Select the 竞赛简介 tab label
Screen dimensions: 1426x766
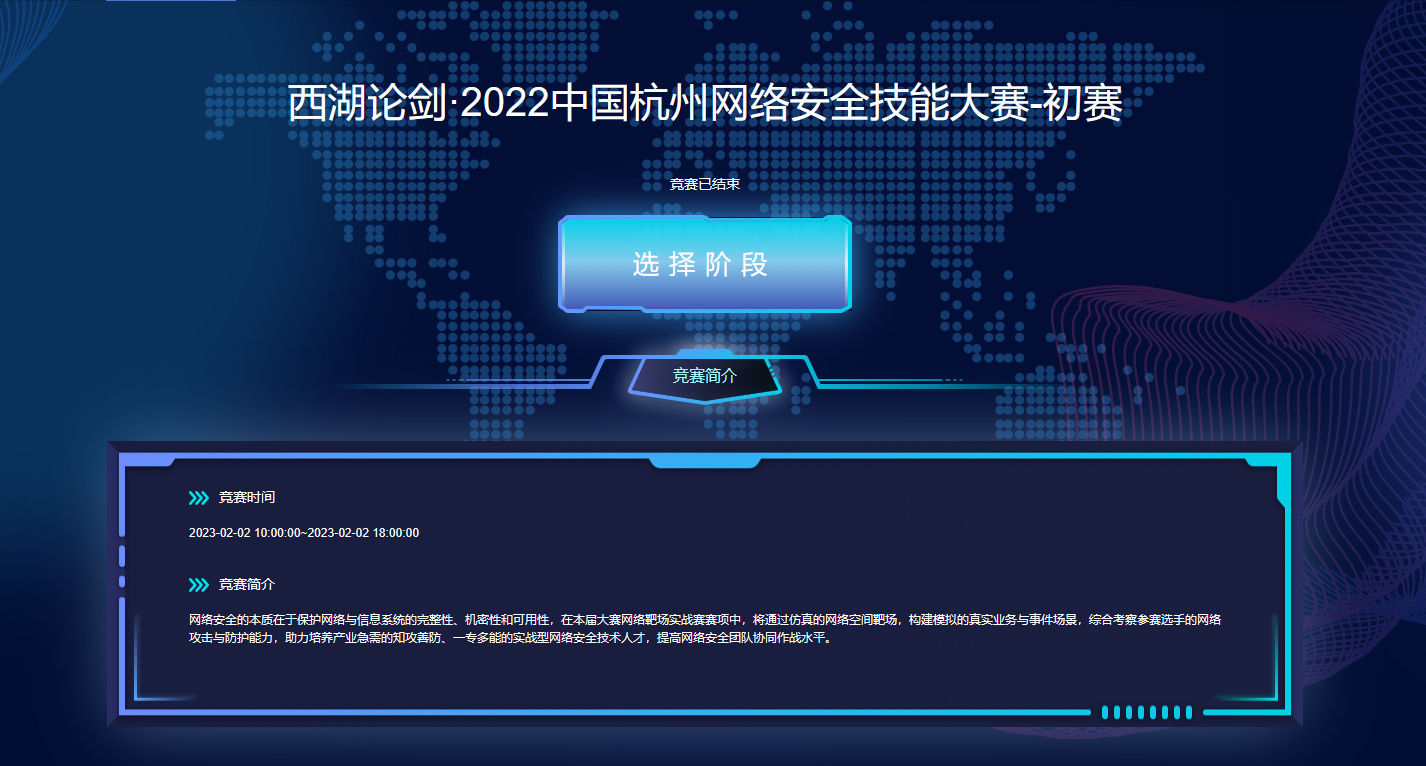point(705,376)
